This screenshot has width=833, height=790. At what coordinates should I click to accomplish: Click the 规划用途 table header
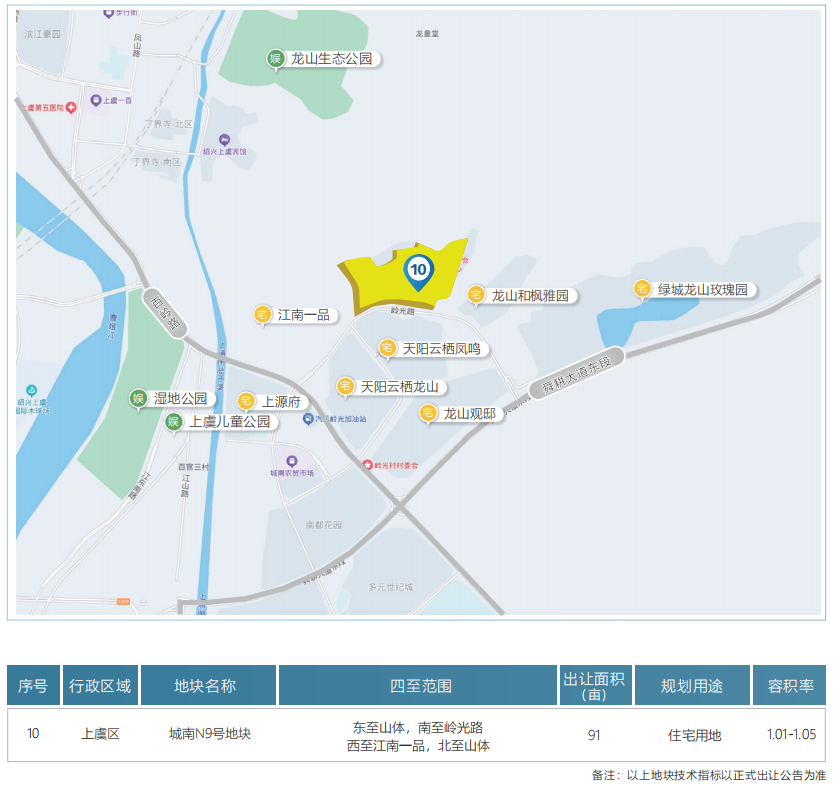[x=692, y=685]
